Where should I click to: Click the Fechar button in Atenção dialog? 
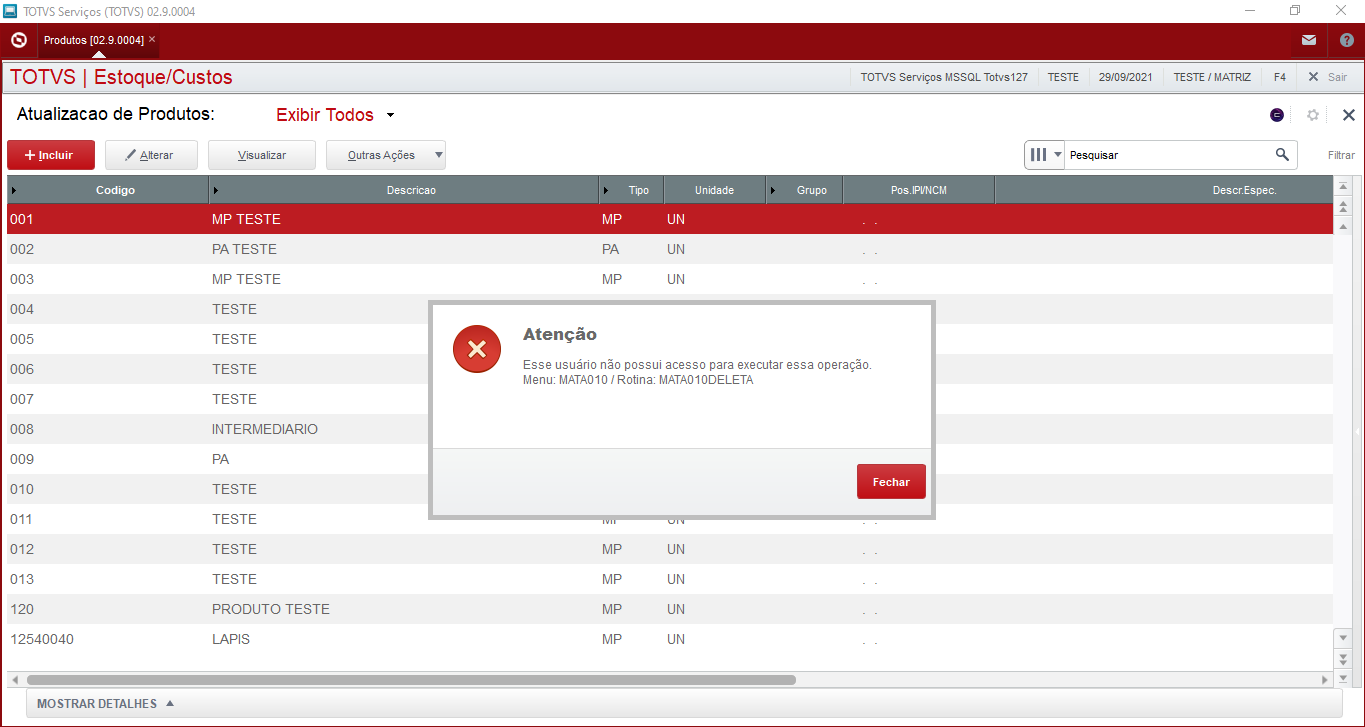[x=891, y=481]
